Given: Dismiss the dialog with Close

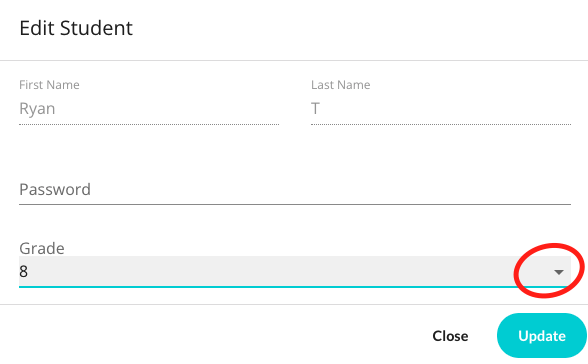Looking at the screenshot, I should [x=450, y=336].
